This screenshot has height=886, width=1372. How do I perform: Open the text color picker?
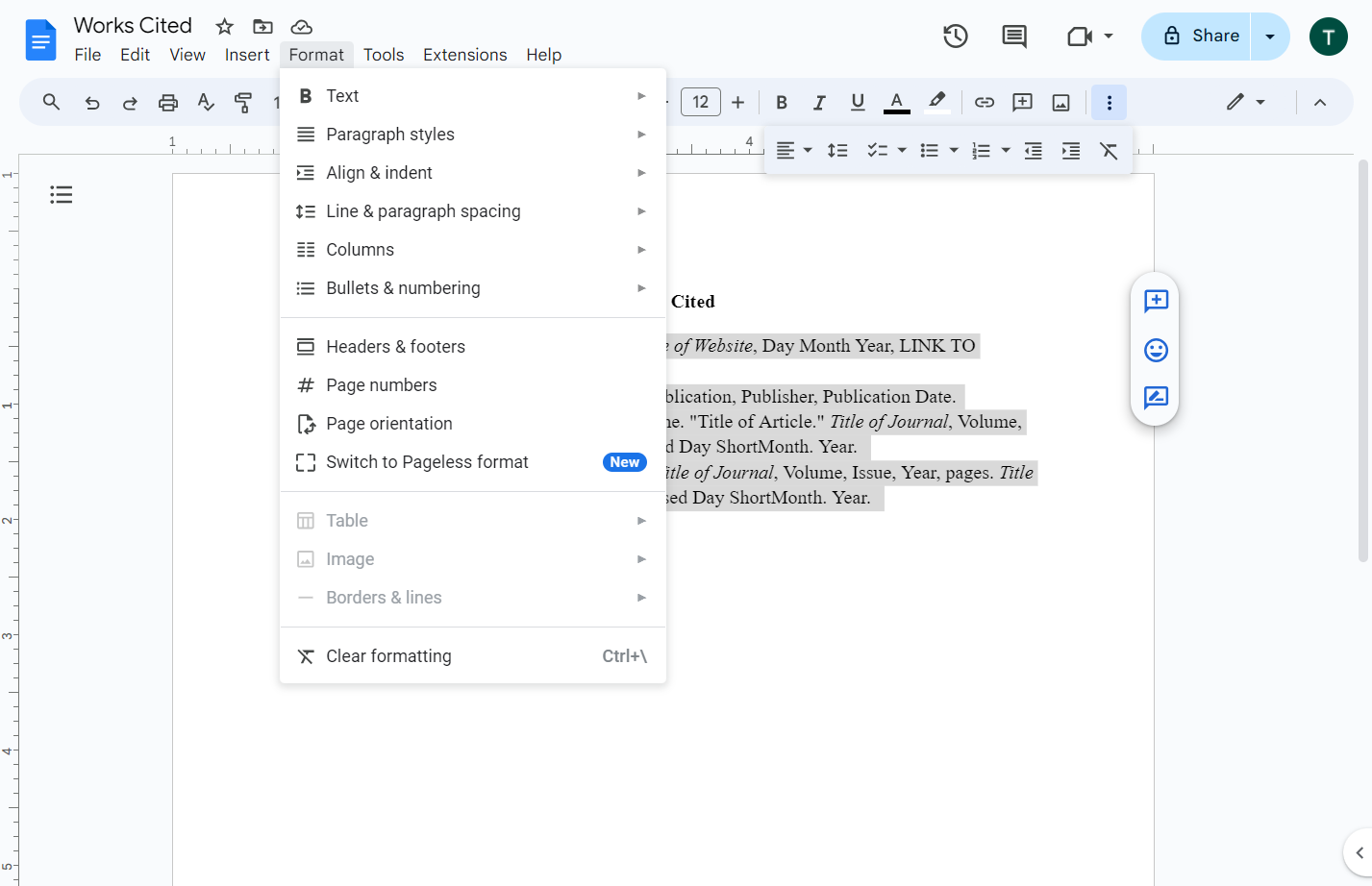(896, 102)
